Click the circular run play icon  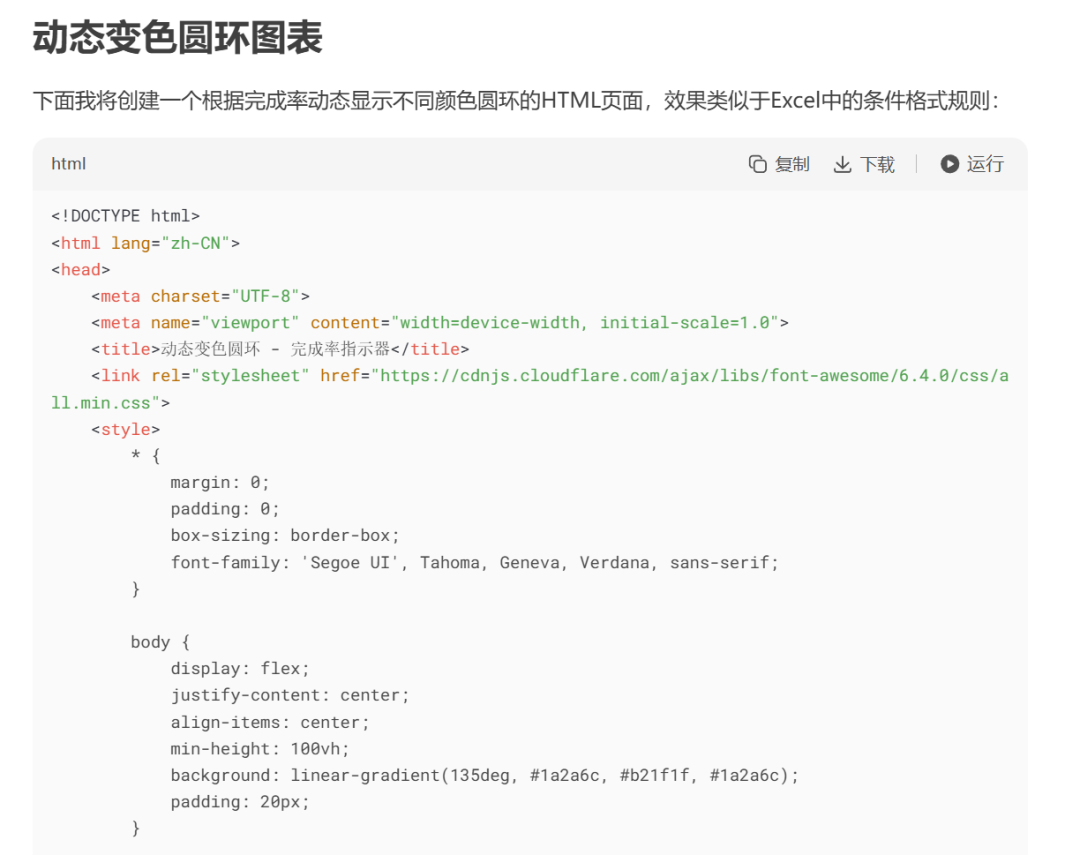[x=949, y=164]
